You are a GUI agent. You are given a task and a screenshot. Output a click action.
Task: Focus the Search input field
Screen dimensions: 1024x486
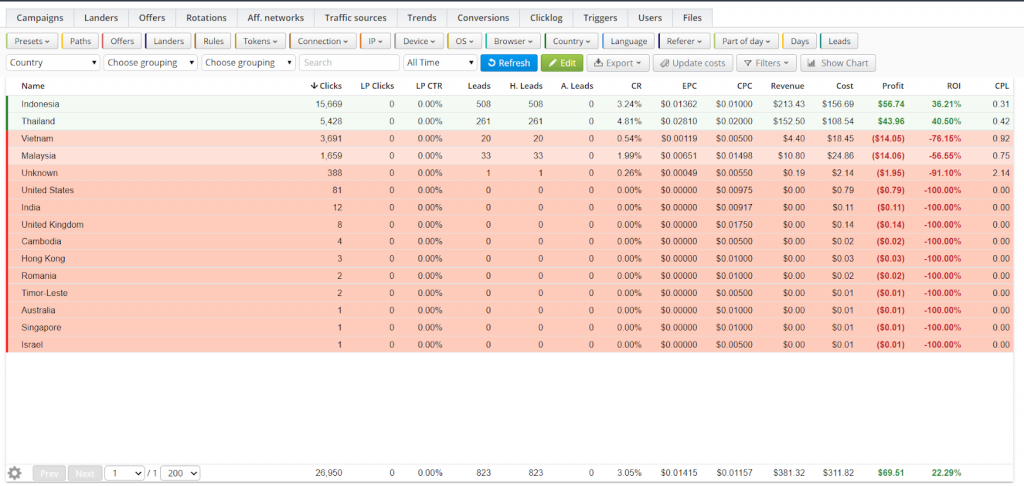tap(349, 63)
